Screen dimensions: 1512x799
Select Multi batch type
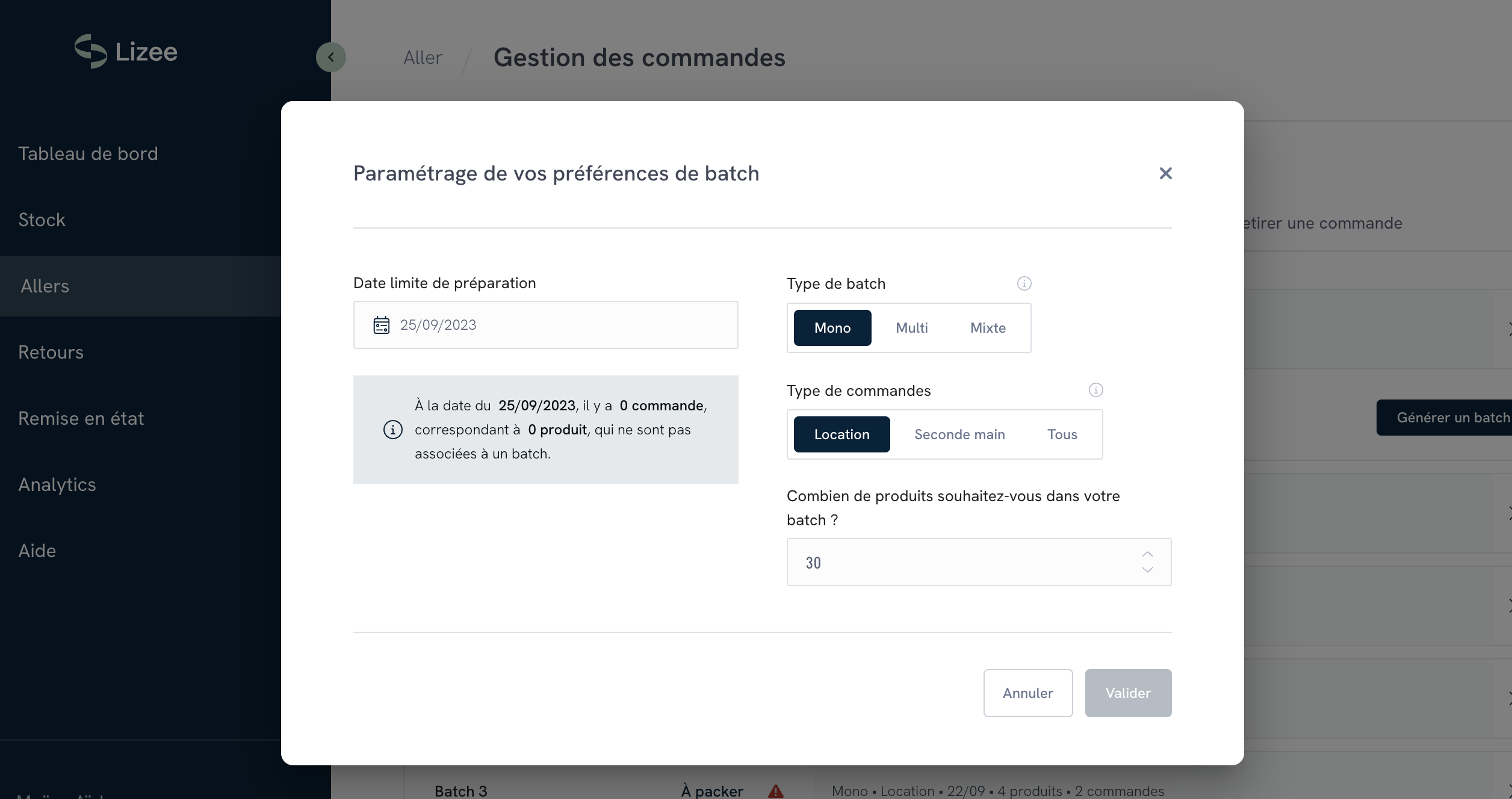[x=911, y=328]
